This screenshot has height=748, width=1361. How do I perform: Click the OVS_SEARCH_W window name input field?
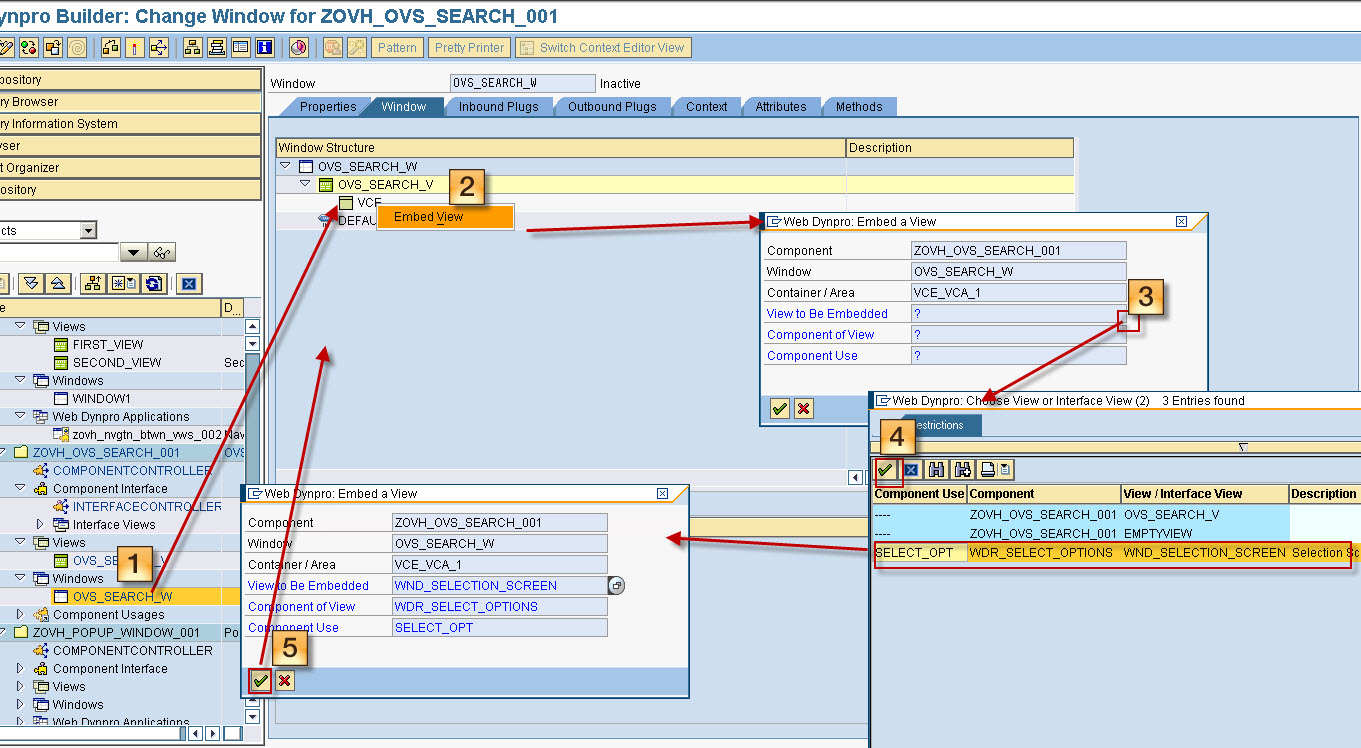[x=520, y=83]
